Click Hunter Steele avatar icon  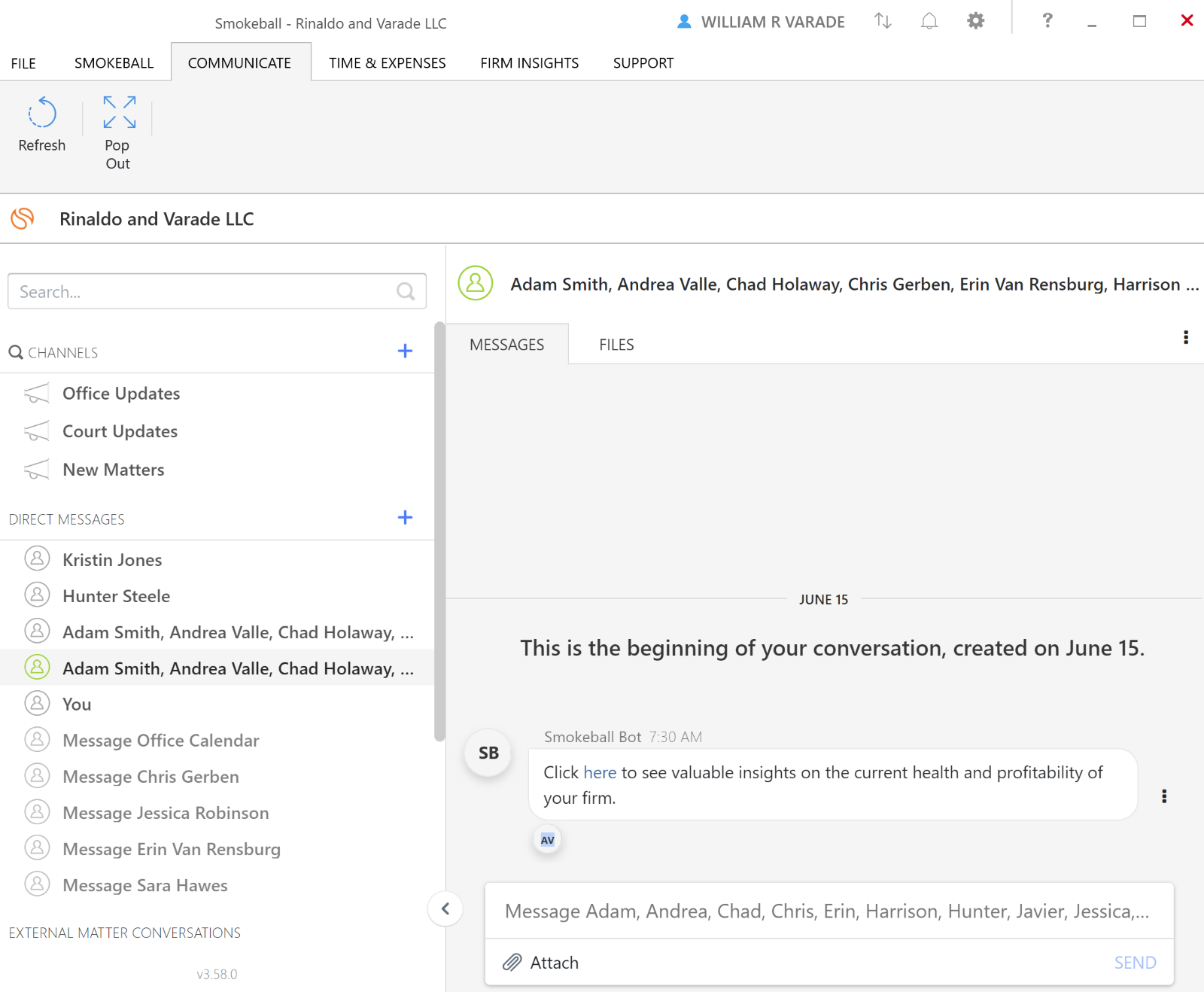(37, 595)
